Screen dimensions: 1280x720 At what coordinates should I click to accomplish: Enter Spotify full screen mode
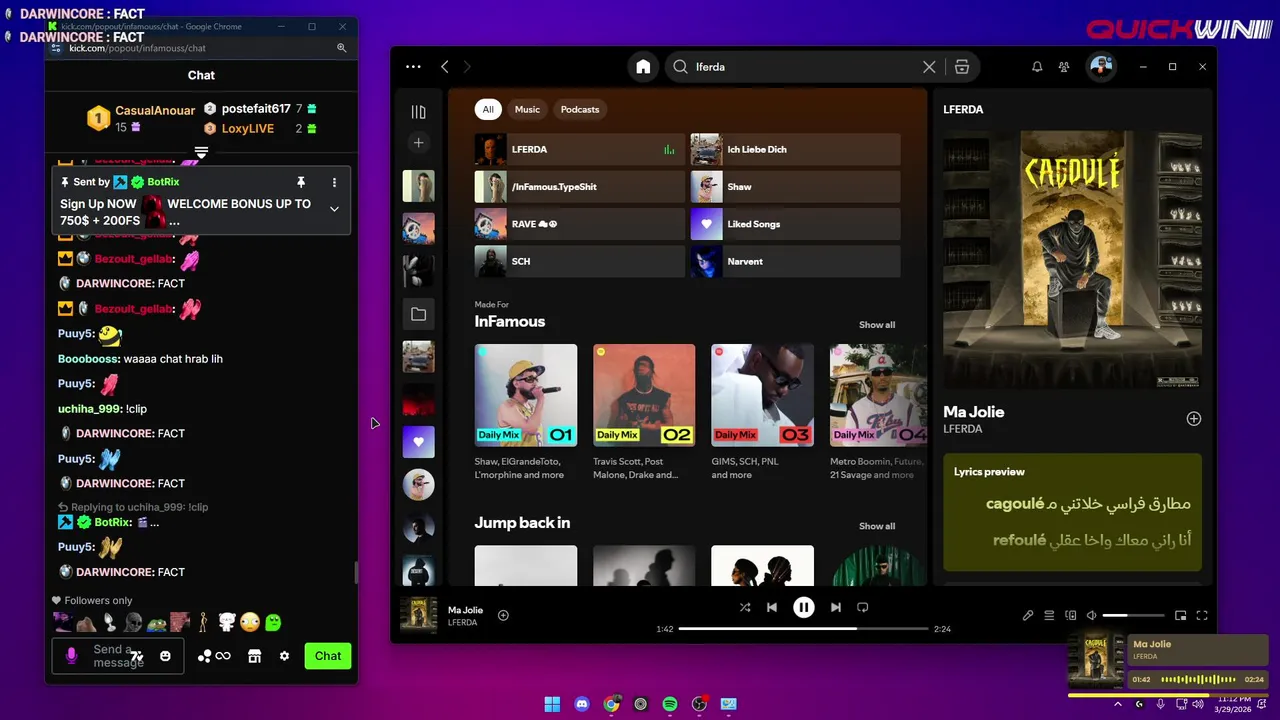(1202, 616)
